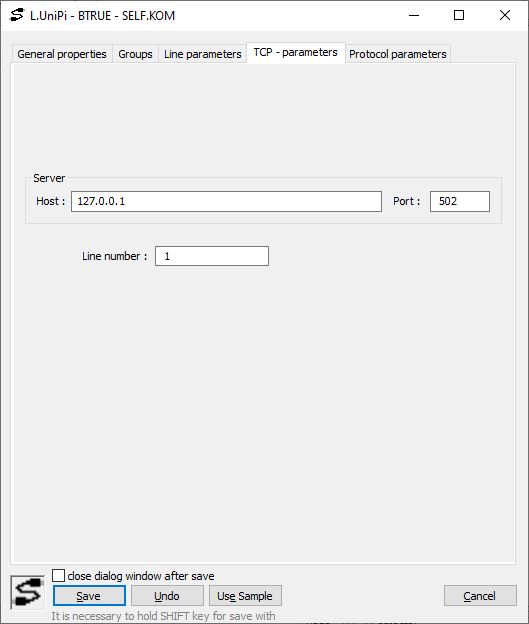
Task: Focus the Port field showing 502
Action: [x=460, y=201]
